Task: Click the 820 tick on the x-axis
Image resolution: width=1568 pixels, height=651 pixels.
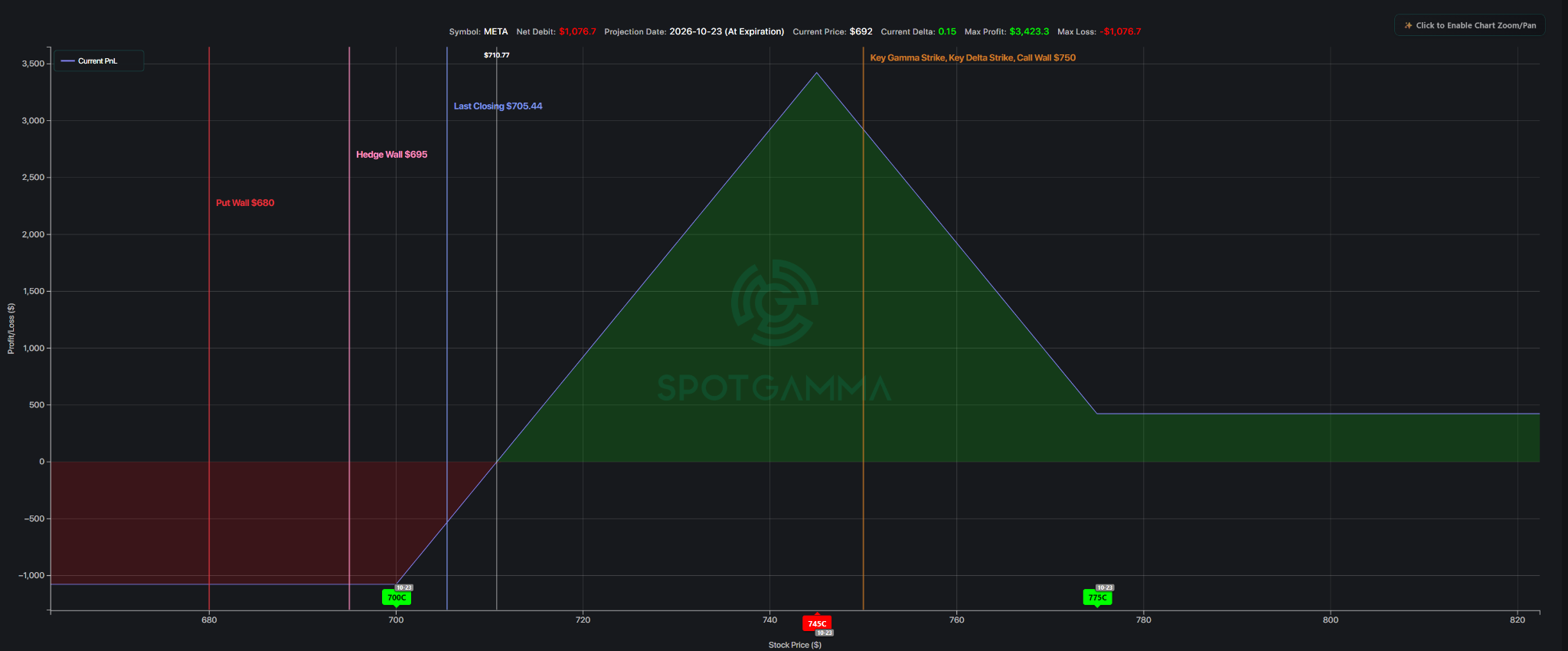Action: pos(1517,620)
